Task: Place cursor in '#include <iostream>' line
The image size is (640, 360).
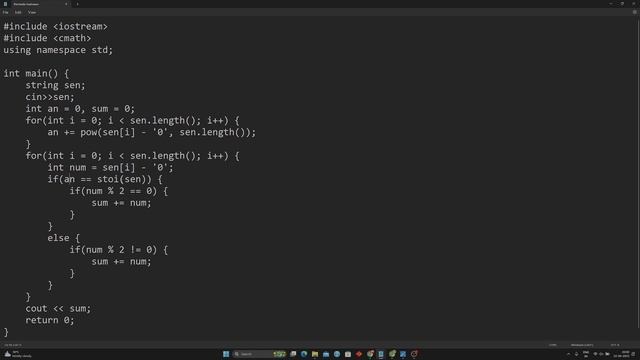Action: click(x=56, y=27)
